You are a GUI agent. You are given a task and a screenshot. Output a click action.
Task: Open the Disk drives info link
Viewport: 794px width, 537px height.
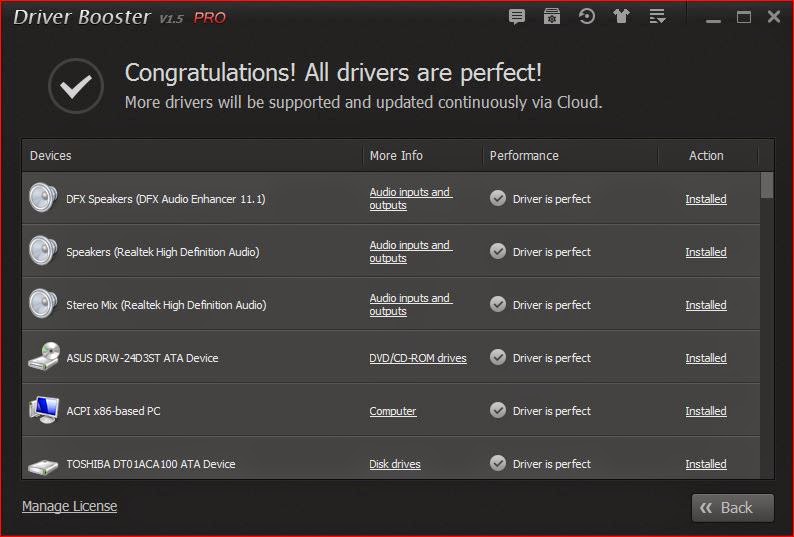point(394,464)
